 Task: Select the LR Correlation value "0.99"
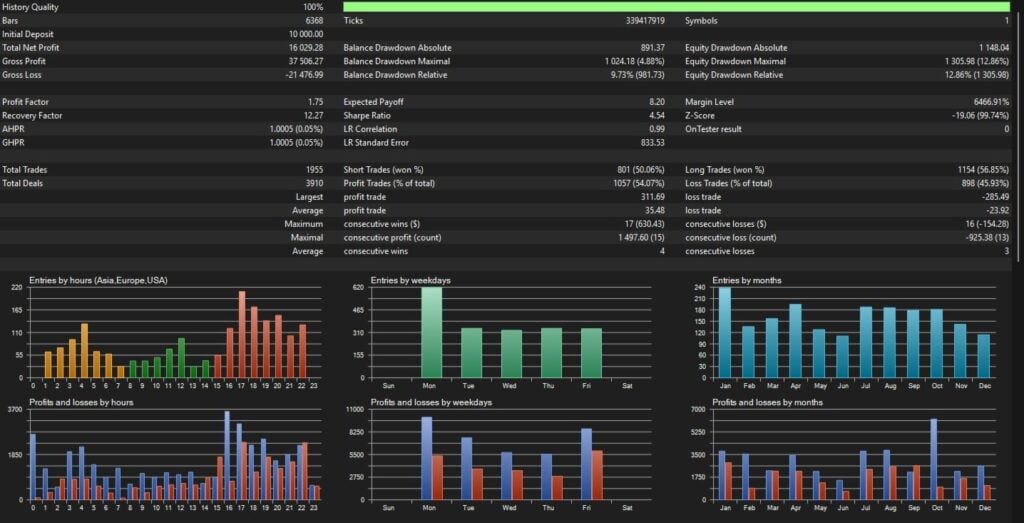[x=658, y=129]
